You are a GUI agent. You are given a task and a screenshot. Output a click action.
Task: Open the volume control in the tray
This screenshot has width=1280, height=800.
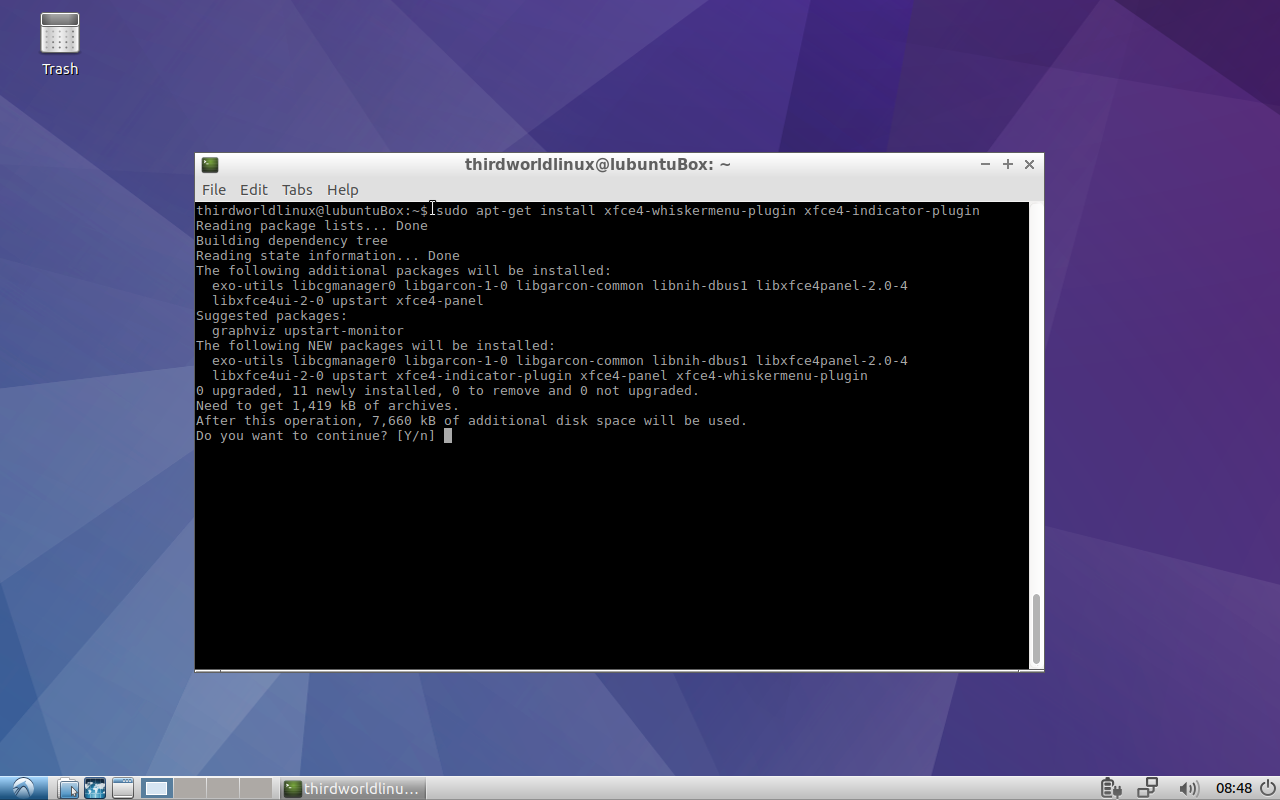click(x=1190, y=789)
